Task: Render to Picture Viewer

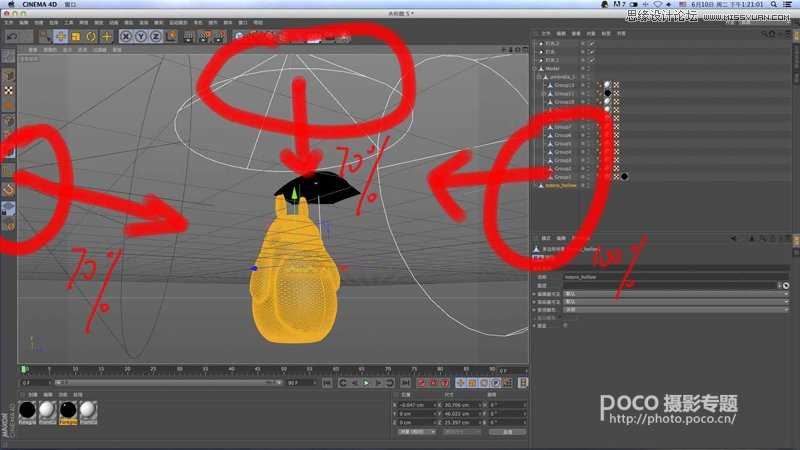Action: pos(204,36)
